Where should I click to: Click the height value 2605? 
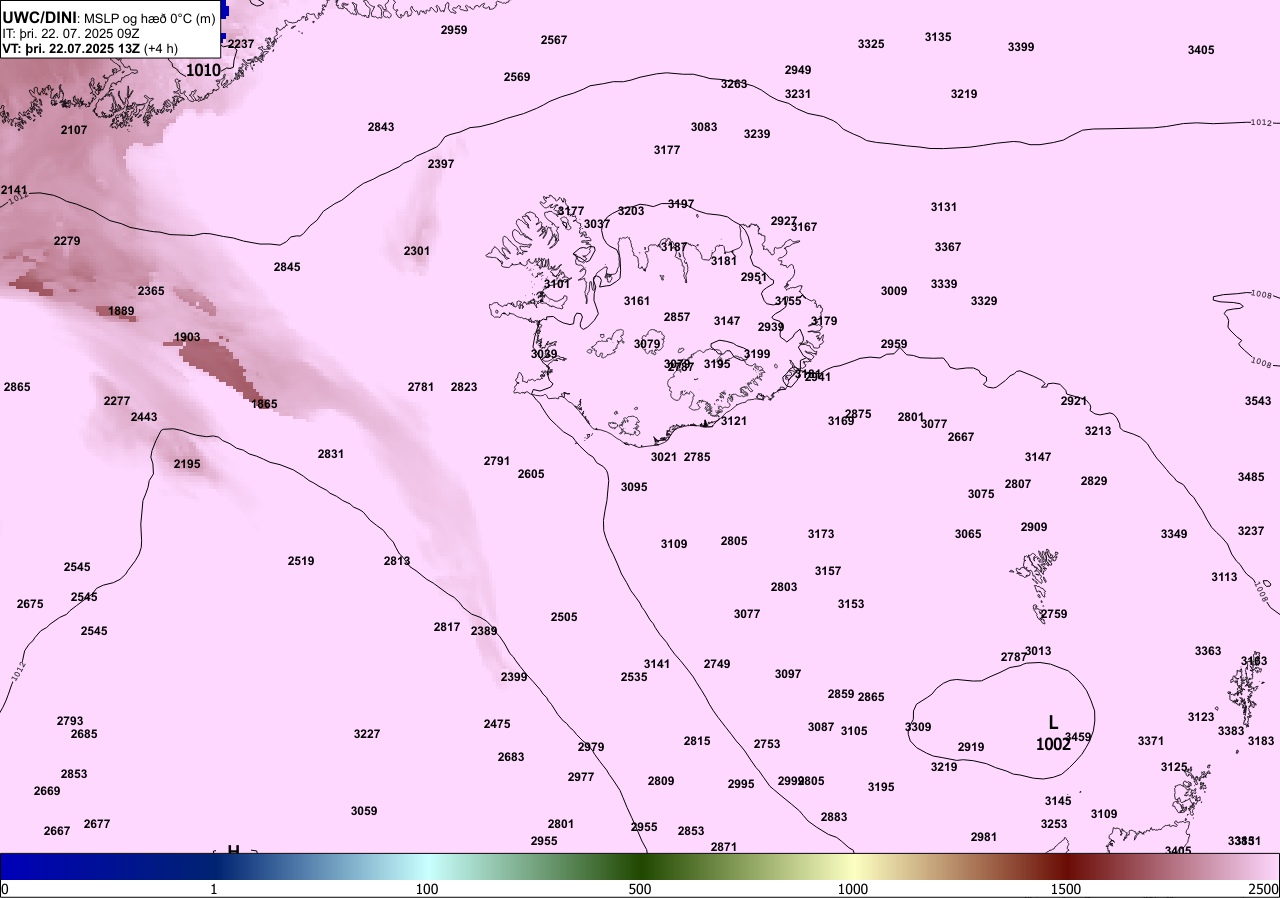(531, 474)
